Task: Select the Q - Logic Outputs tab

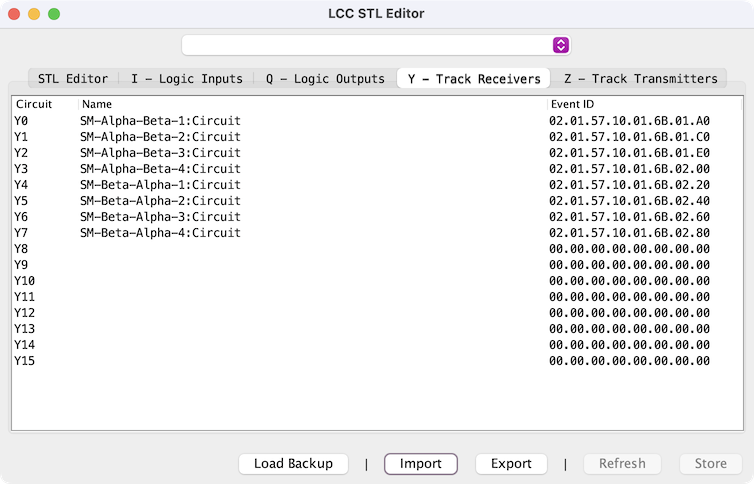Action: pyautogui.click(x=324, y=78)
